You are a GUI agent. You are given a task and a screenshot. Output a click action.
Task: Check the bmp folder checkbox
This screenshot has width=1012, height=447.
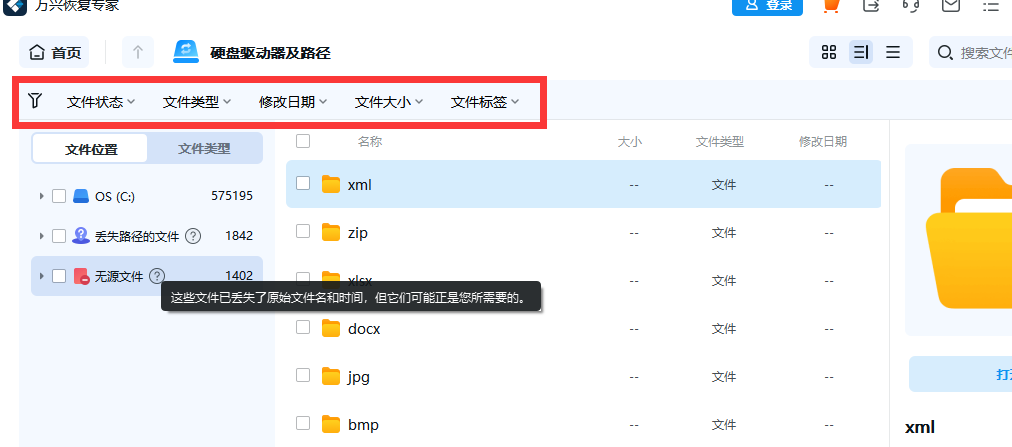pos(303,423)
